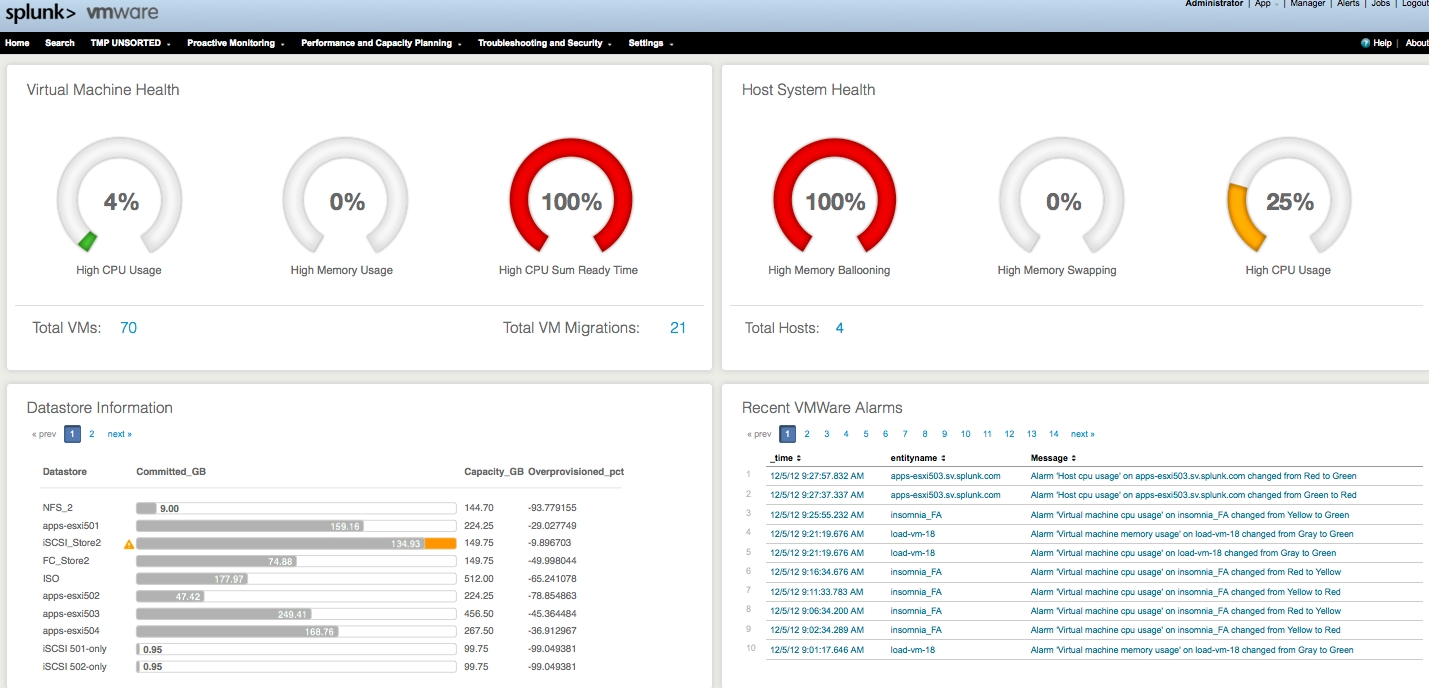Screen dimensions: 1429x688
Task: Open alarm timestamp 12/5/12 9:25:55.232 AM
Action: coord(817,514)
